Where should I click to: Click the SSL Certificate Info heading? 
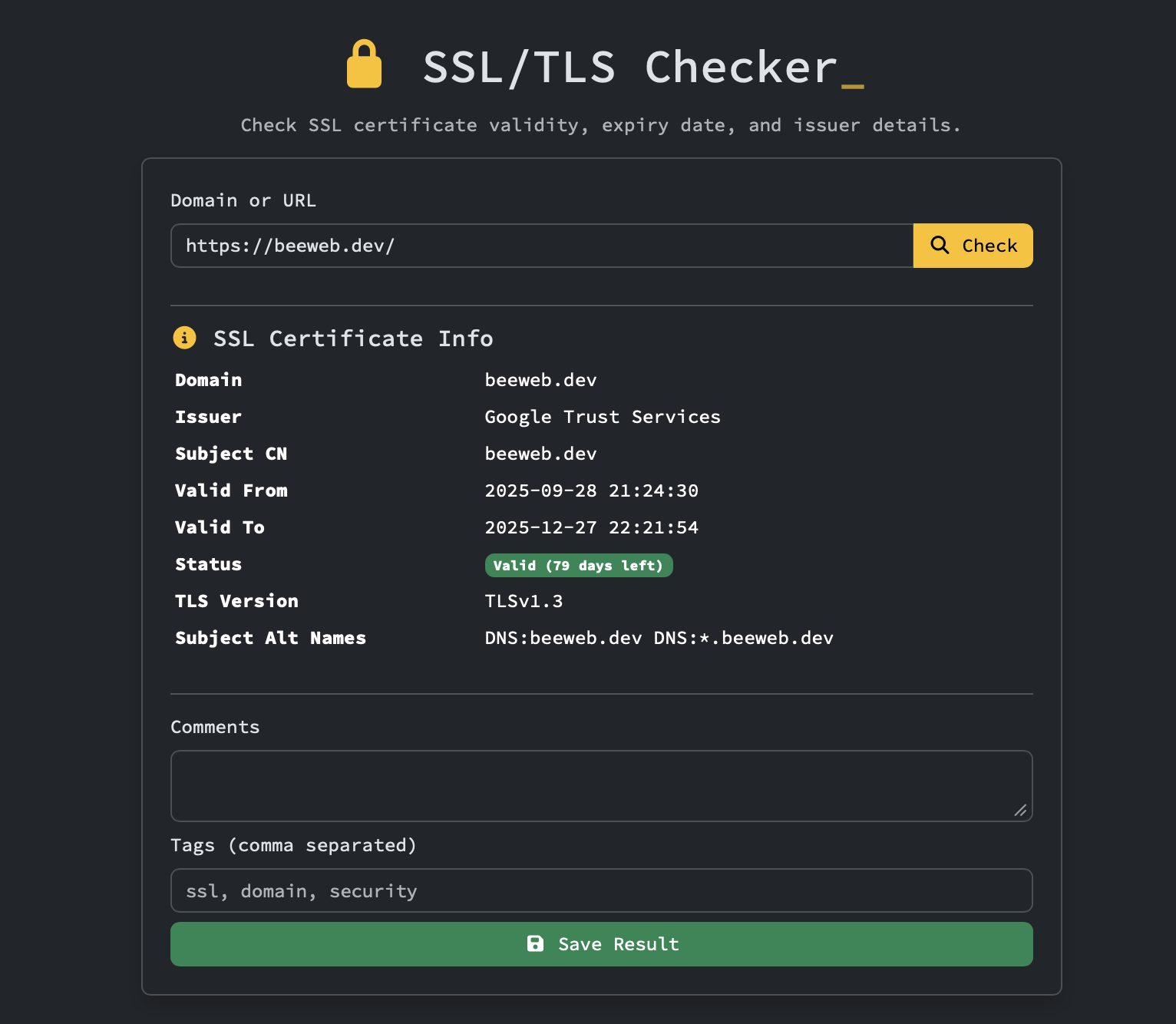coord(353,338)
